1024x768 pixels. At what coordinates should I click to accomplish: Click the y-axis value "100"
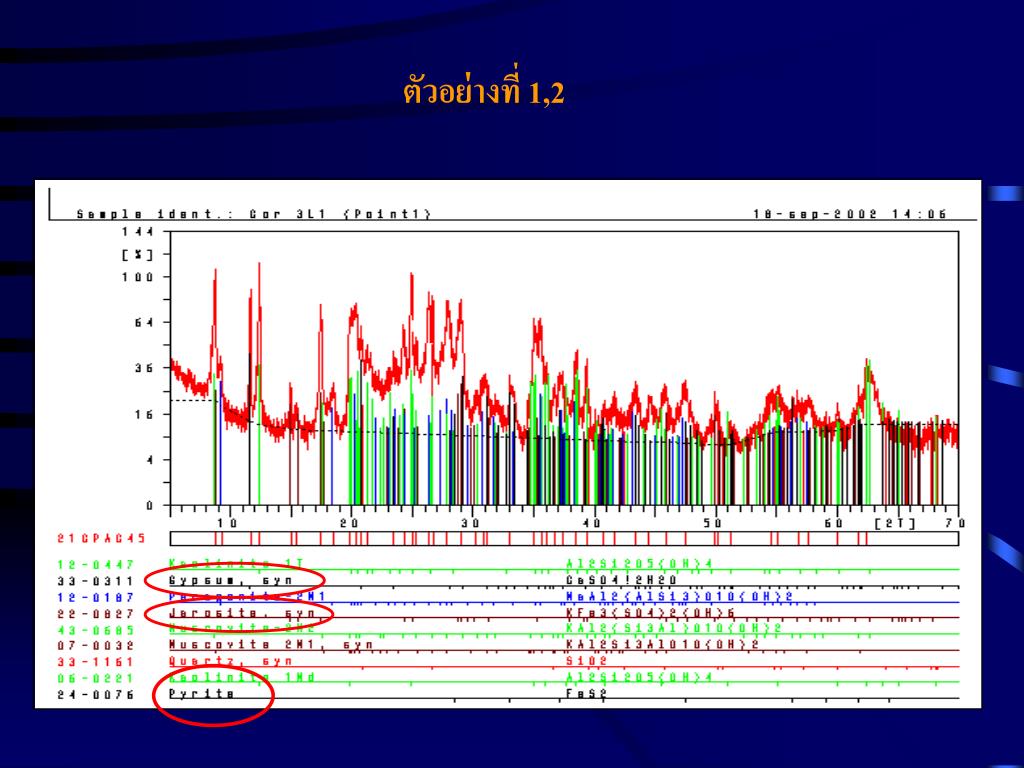click(137, 277)
